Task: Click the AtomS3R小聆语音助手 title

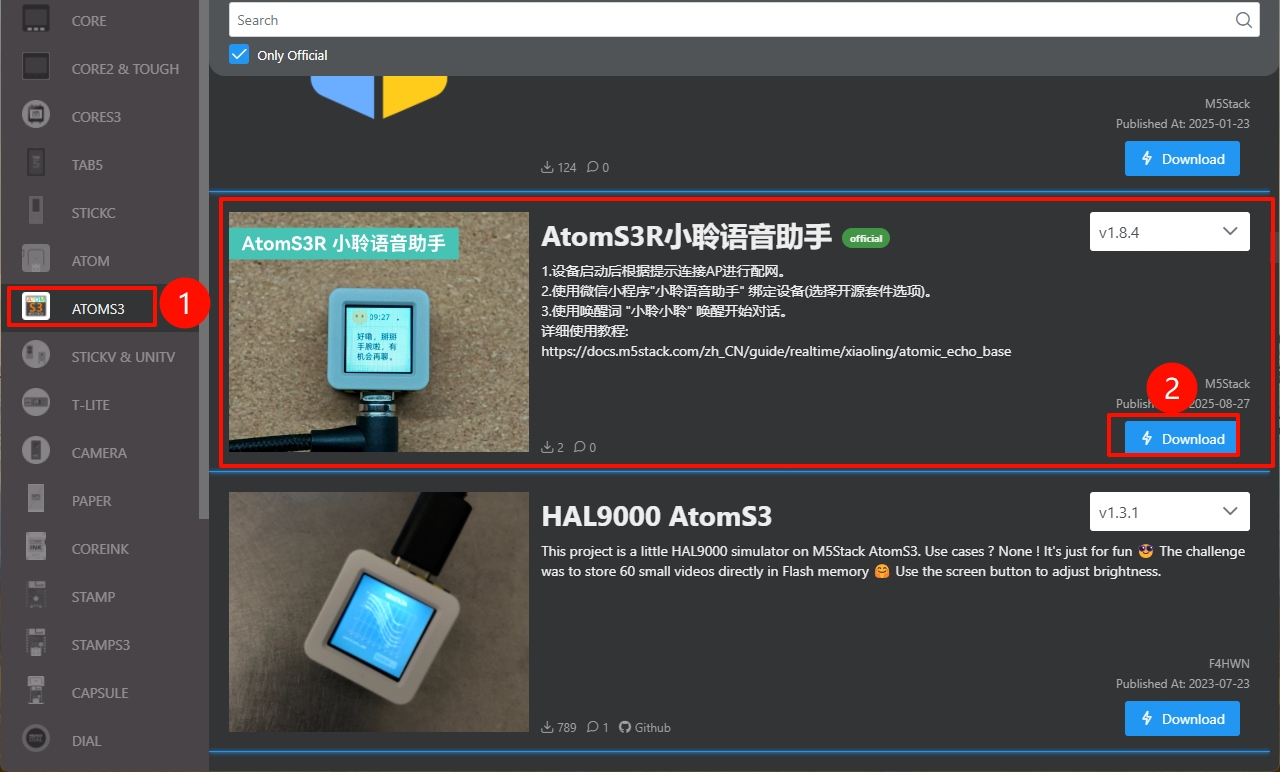Action: click(687, 236)
